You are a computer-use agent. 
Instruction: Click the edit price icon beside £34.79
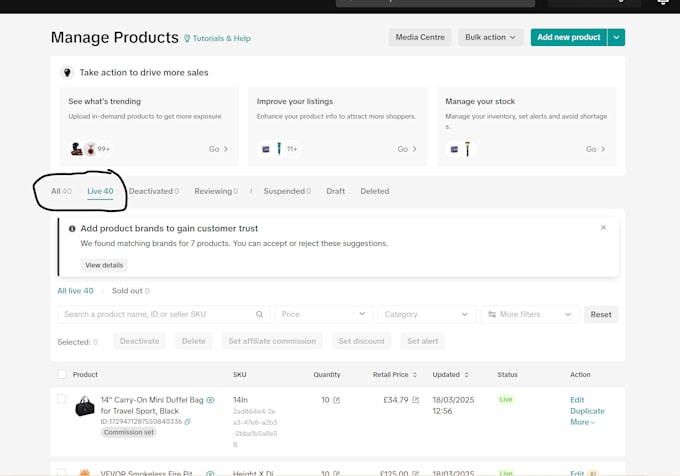tap(415, 400)
